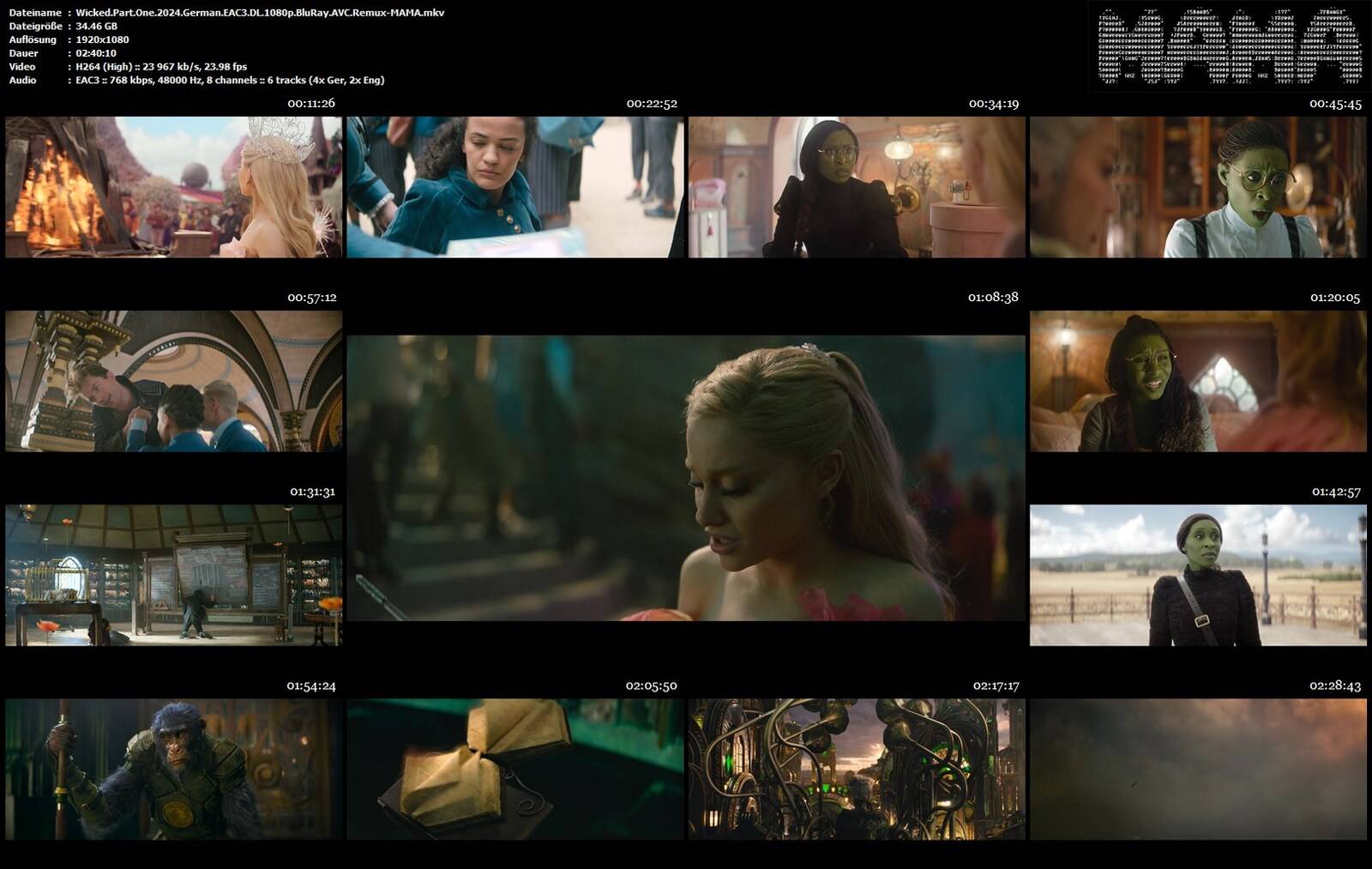
Task: Select the thumbnail at timestamp 01:42:57
Action: tap(1198, 575)
